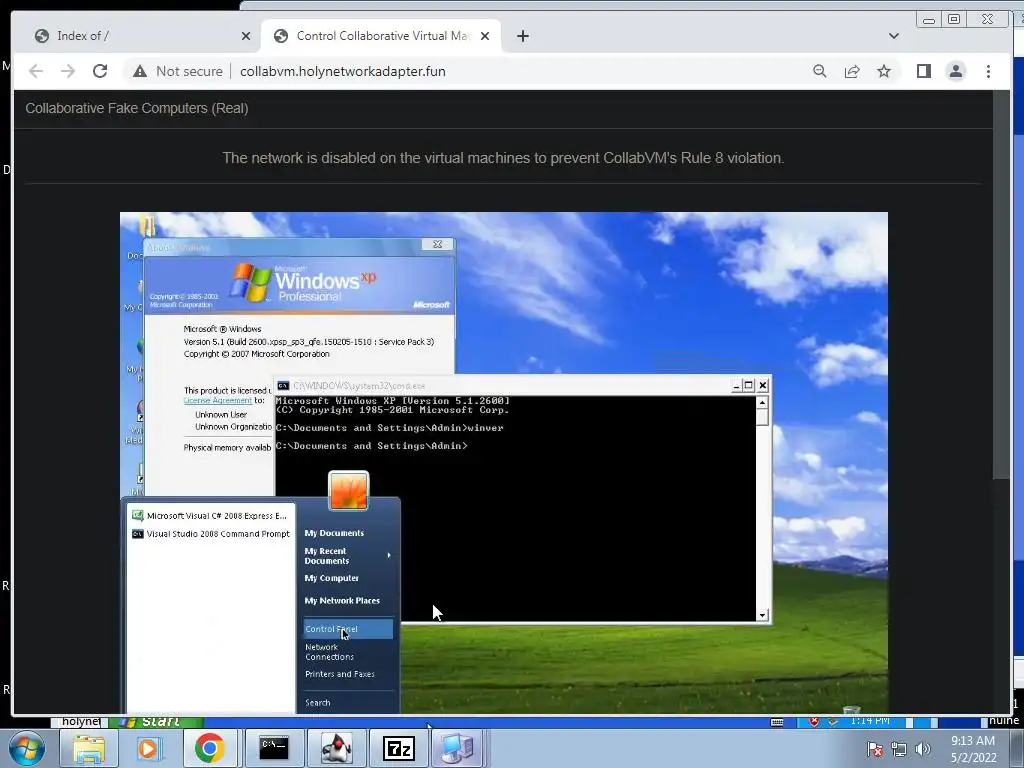Click Search in the Start menu

click(x=318, y=703)
